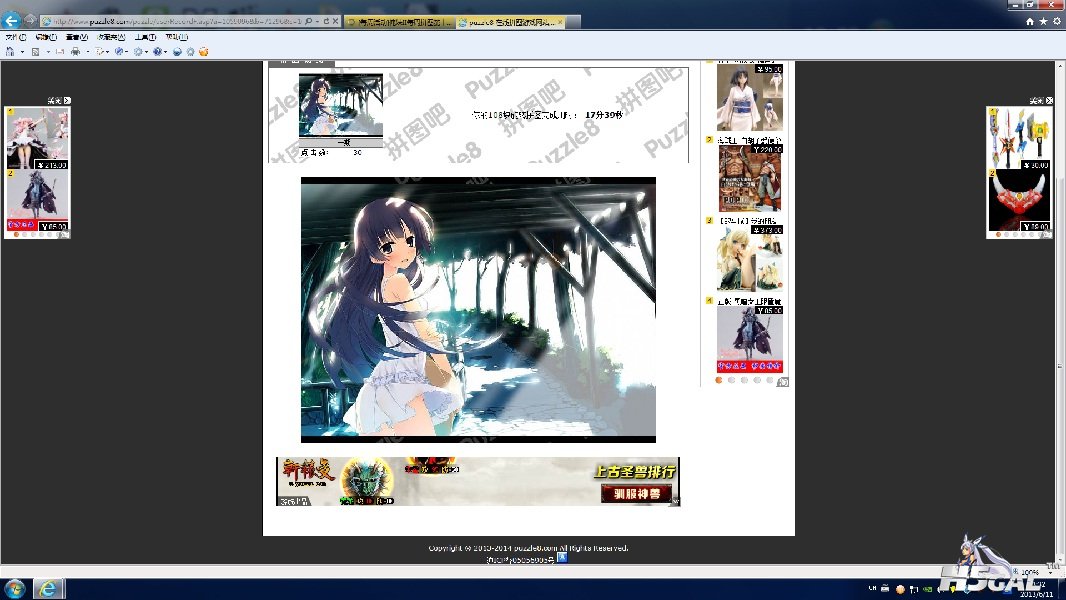Screen dimensions: 1066x600
Task: Expand the Help dropdown arrow in the command bar
Action: tap(165, 52)
